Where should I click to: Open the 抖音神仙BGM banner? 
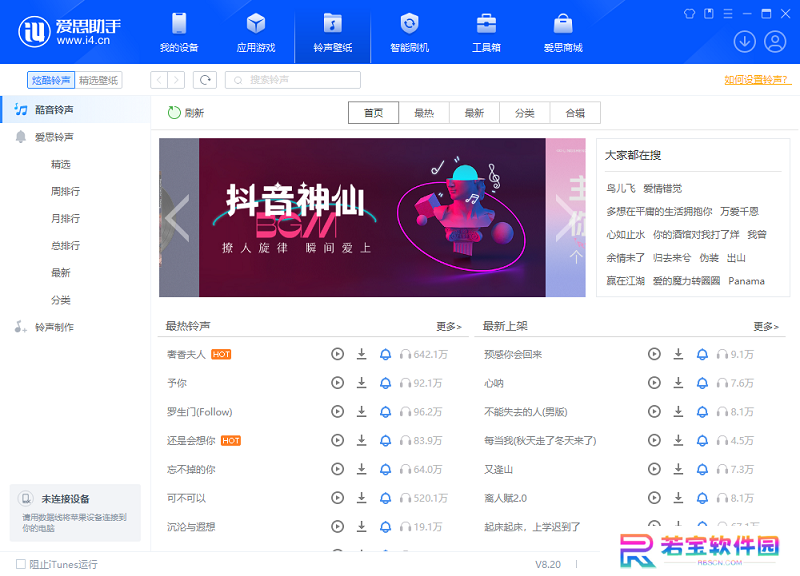point(372,217)
